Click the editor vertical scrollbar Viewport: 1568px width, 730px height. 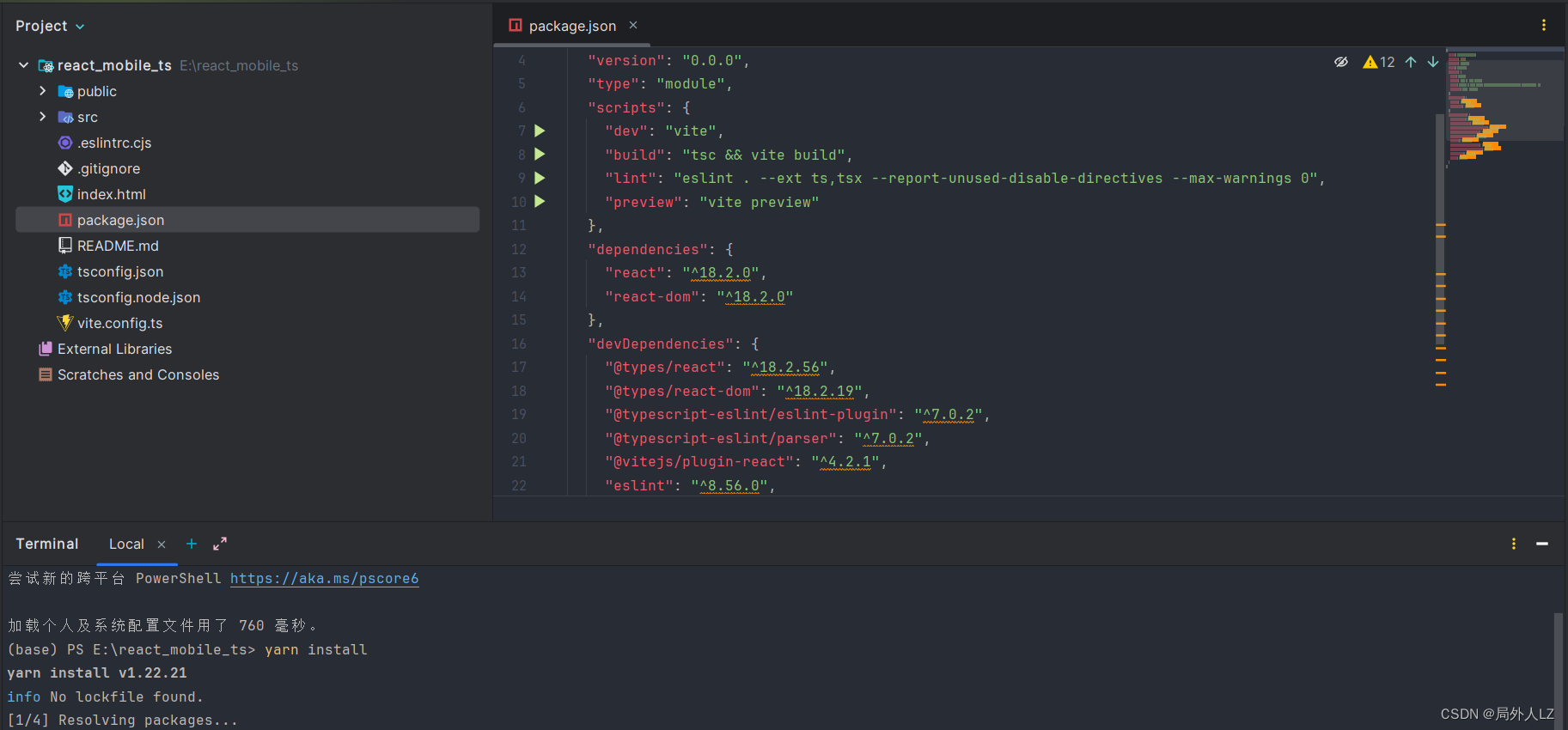(1441, 228)
